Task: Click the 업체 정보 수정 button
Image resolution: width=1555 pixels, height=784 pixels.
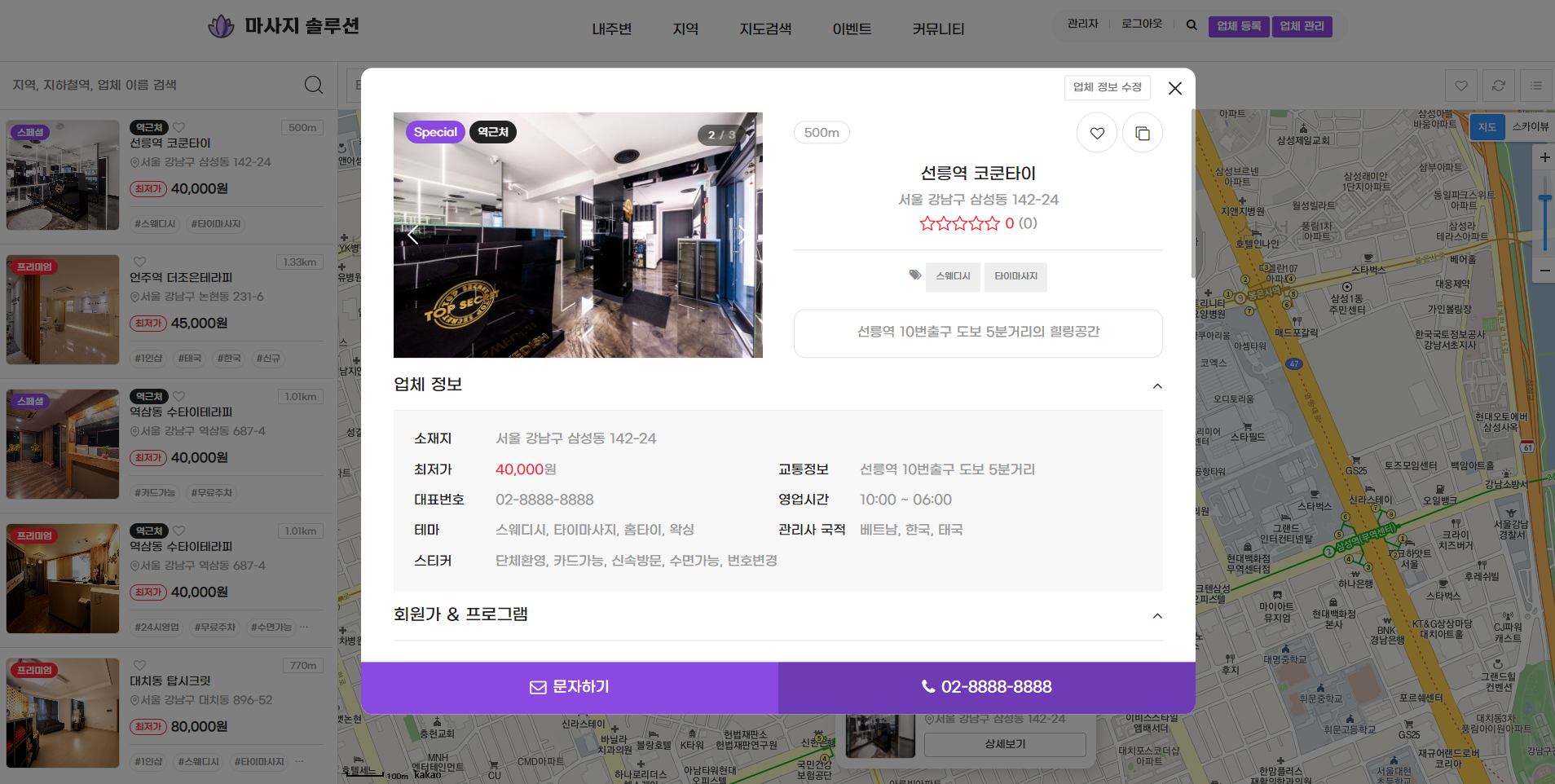Action: [1107, 87]
